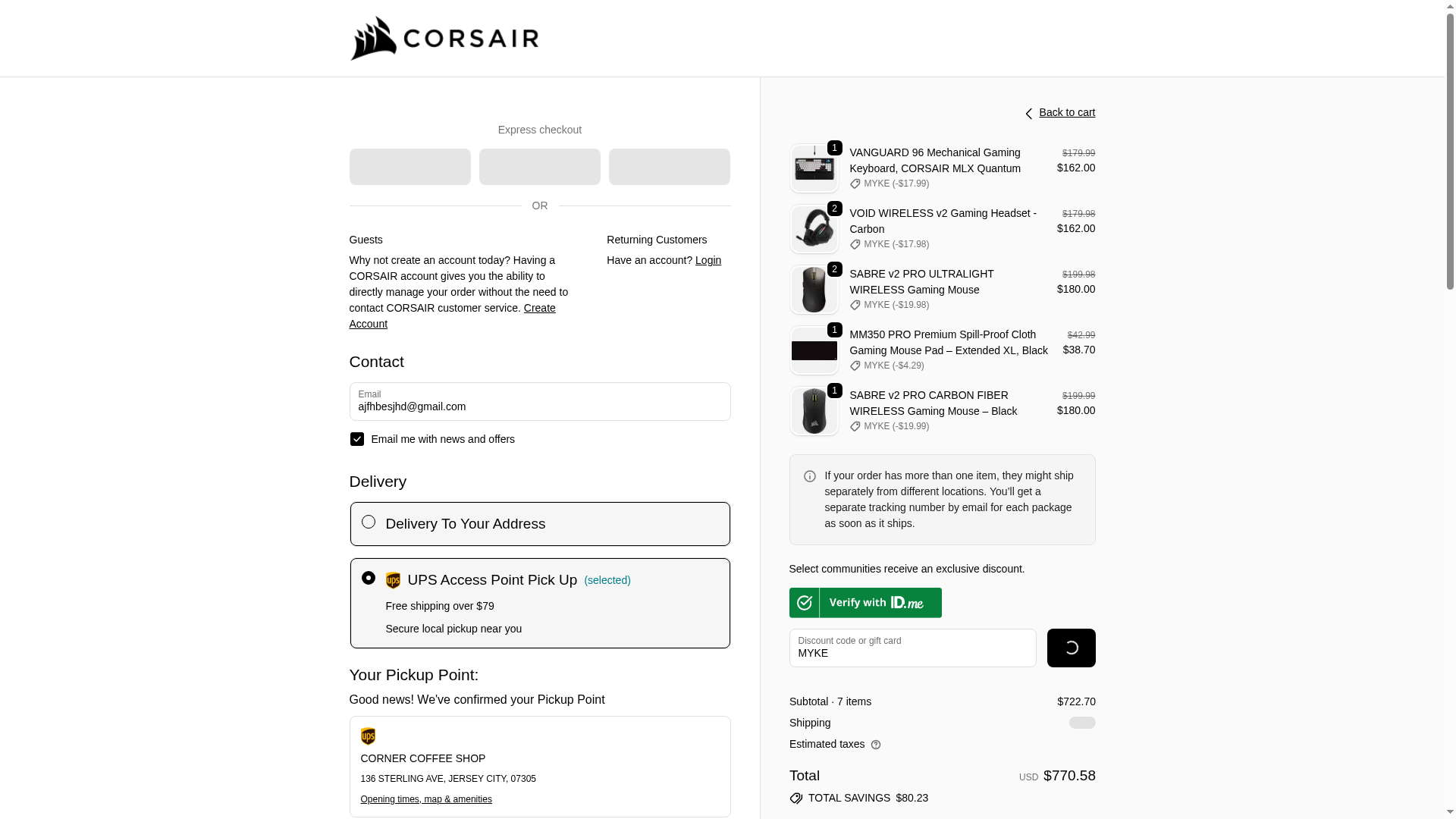
Task: Click the Verify with ID.me badge
Action: 865,603
